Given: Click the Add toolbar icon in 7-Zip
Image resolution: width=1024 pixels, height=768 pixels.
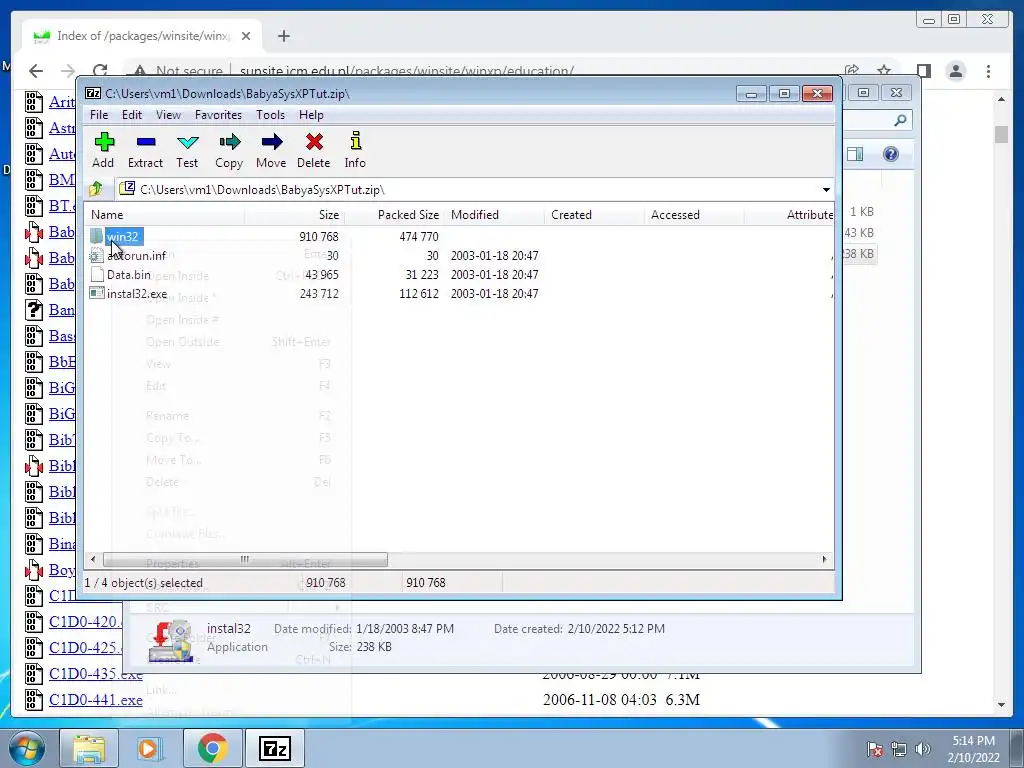Looking at the screenshot, I should coord(104,150).
